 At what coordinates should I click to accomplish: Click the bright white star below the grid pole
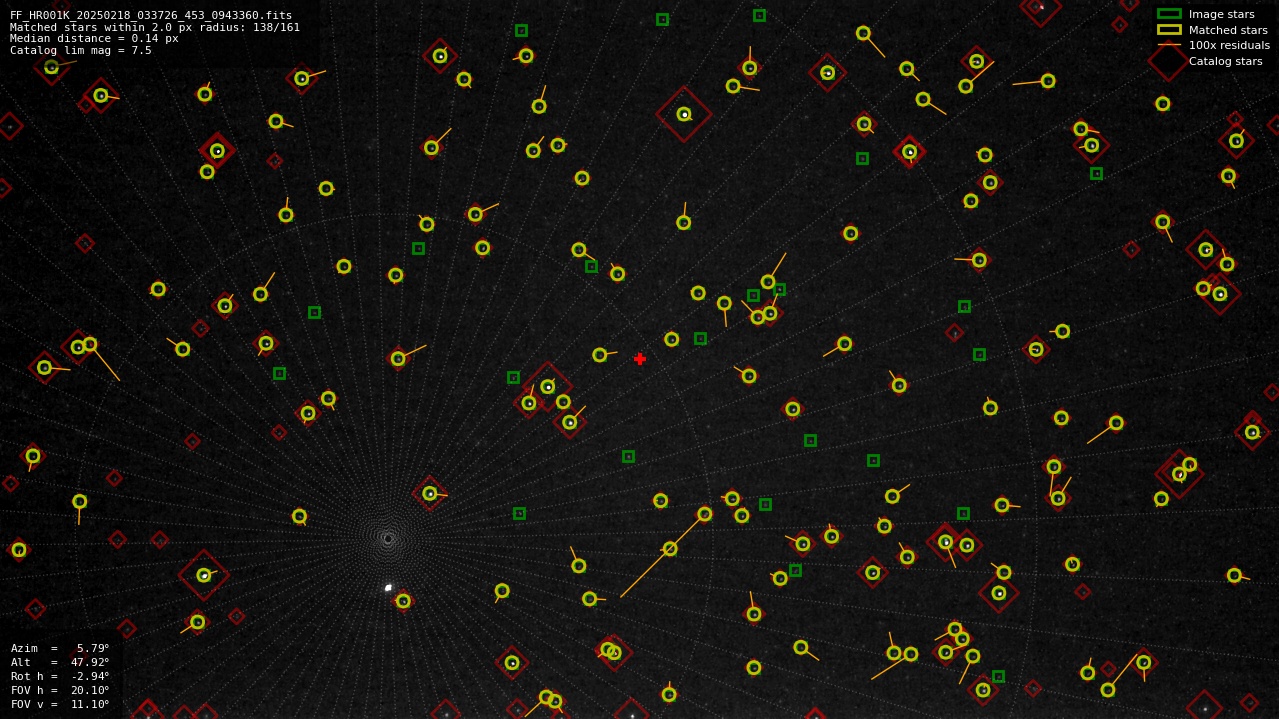[x=388, y=588]
